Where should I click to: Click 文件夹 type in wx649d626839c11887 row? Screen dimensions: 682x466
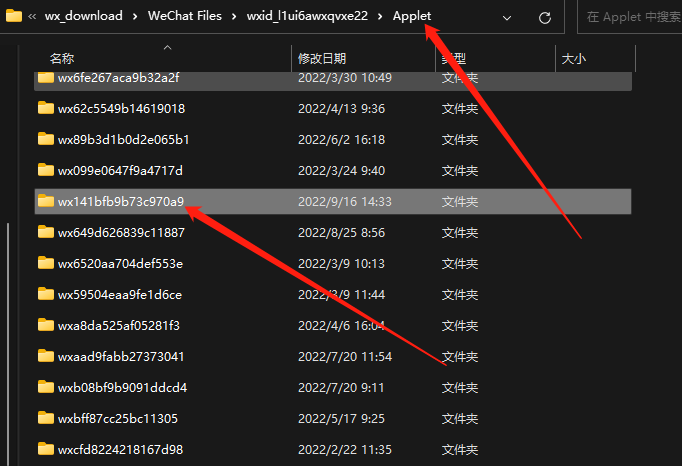(x=460, y=233)
